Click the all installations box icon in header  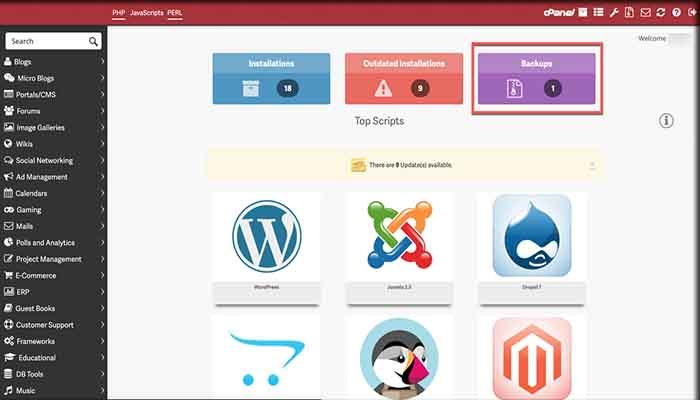coord(583,12)
